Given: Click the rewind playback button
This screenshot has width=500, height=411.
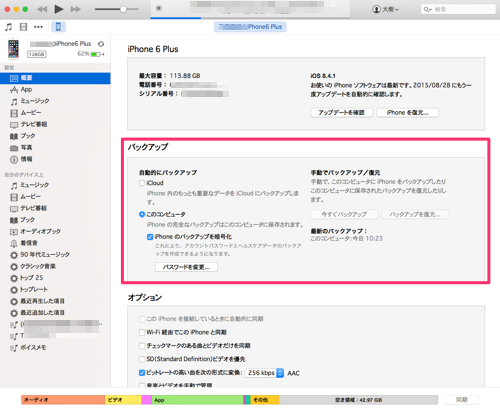Looking at the screenshot, I should click(x=42, y=9).
